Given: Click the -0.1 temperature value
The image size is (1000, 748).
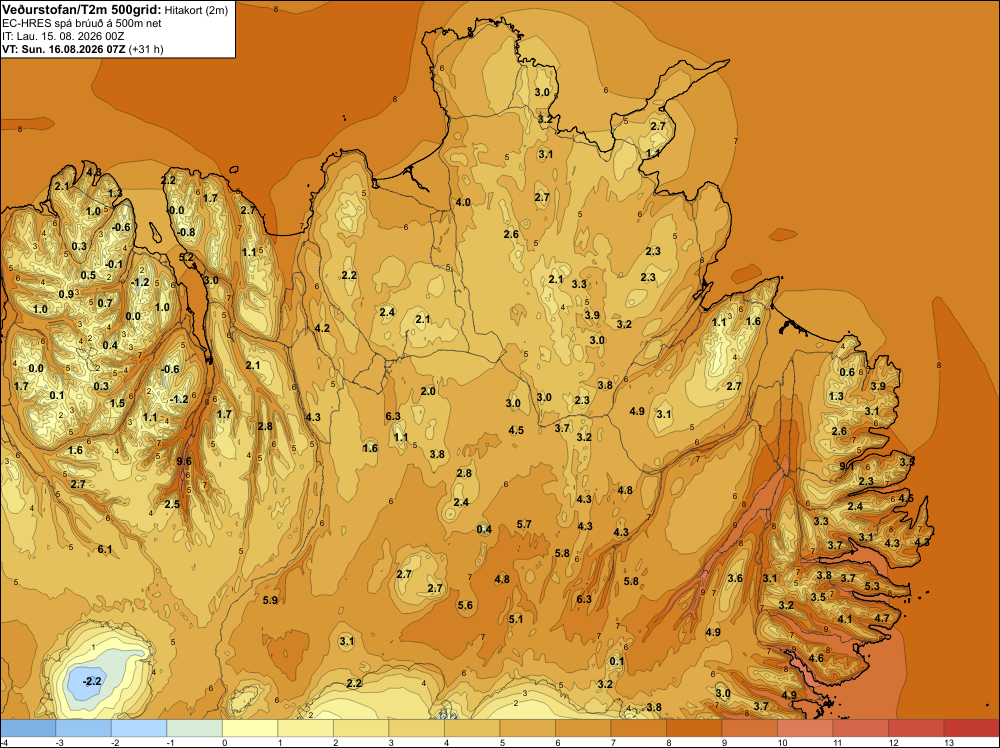Looking at the screenshot, I should click(113, 264).
